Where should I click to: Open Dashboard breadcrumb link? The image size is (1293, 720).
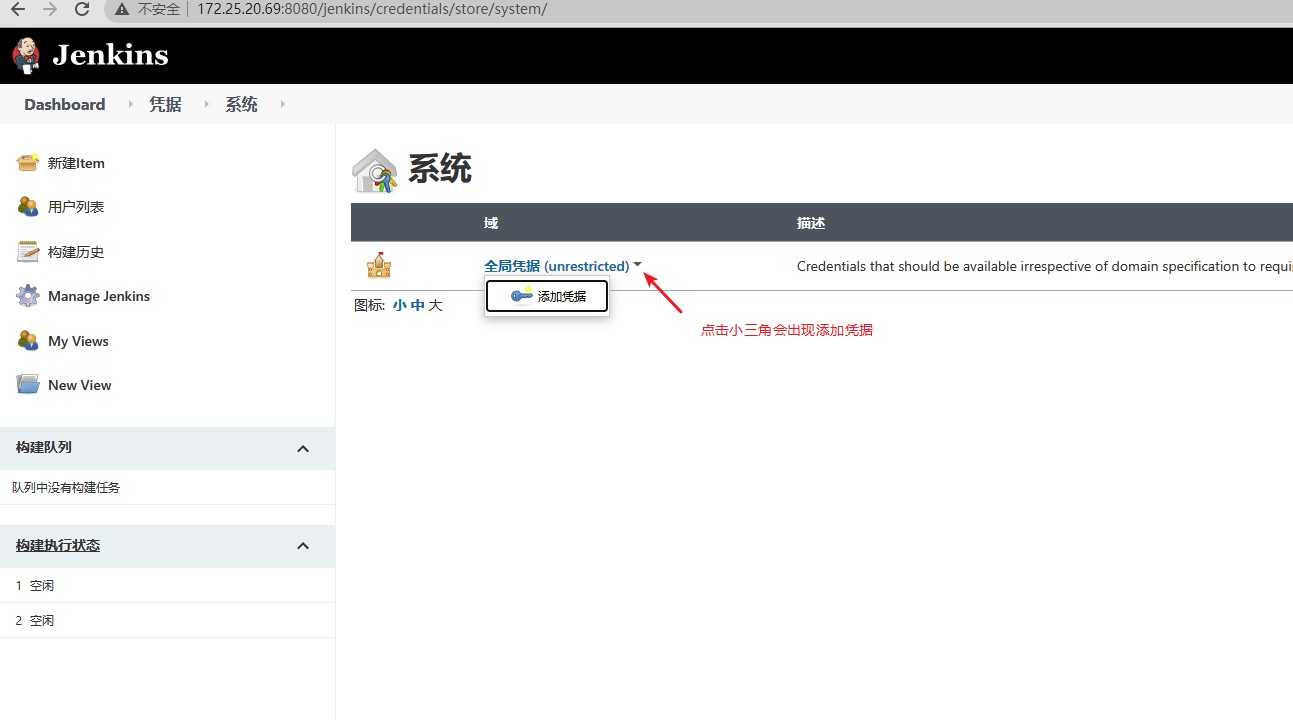pos(65,104)
